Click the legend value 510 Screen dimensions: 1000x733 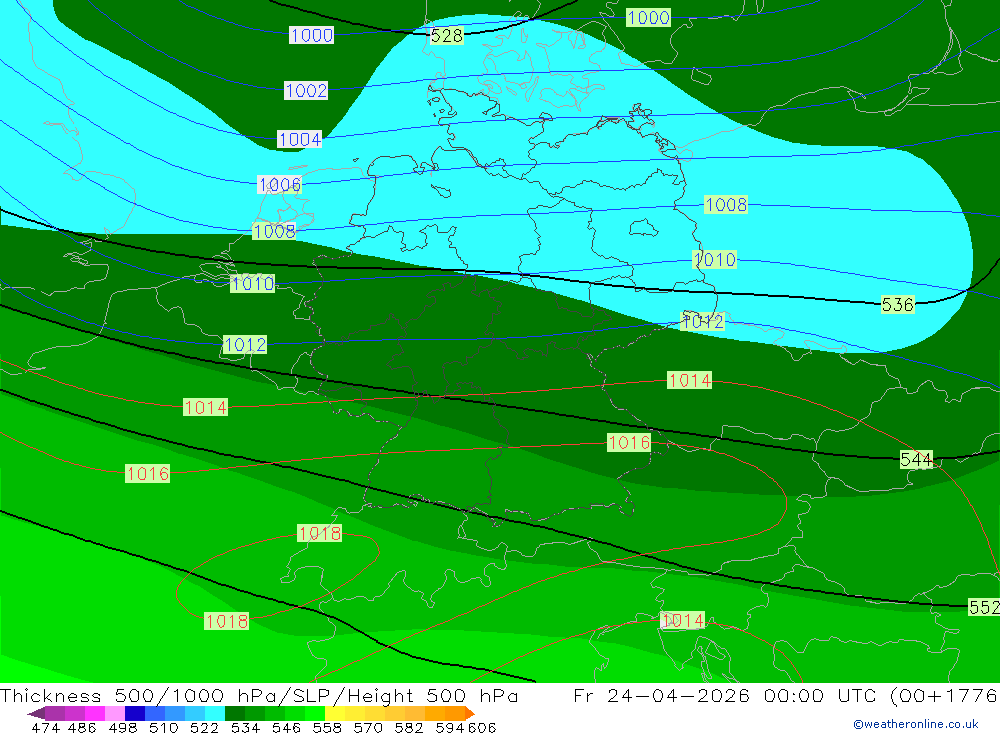click(164, 728)
